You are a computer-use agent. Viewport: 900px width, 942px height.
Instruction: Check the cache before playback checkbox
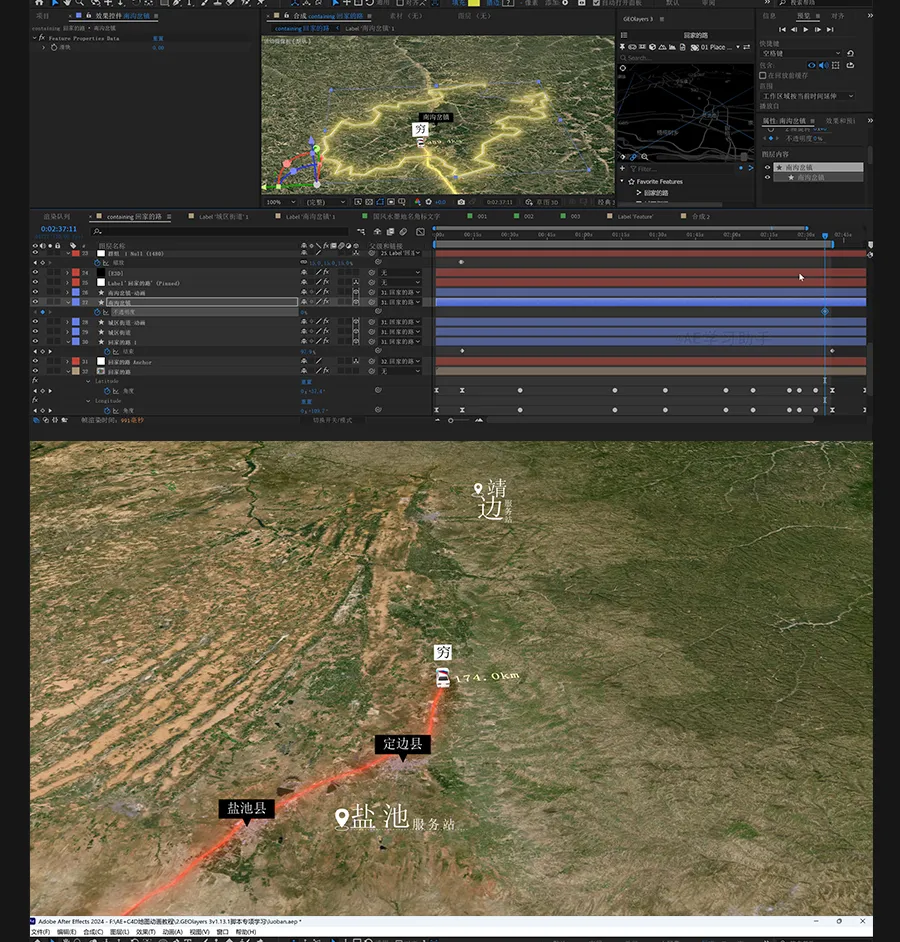click(762, 76)
